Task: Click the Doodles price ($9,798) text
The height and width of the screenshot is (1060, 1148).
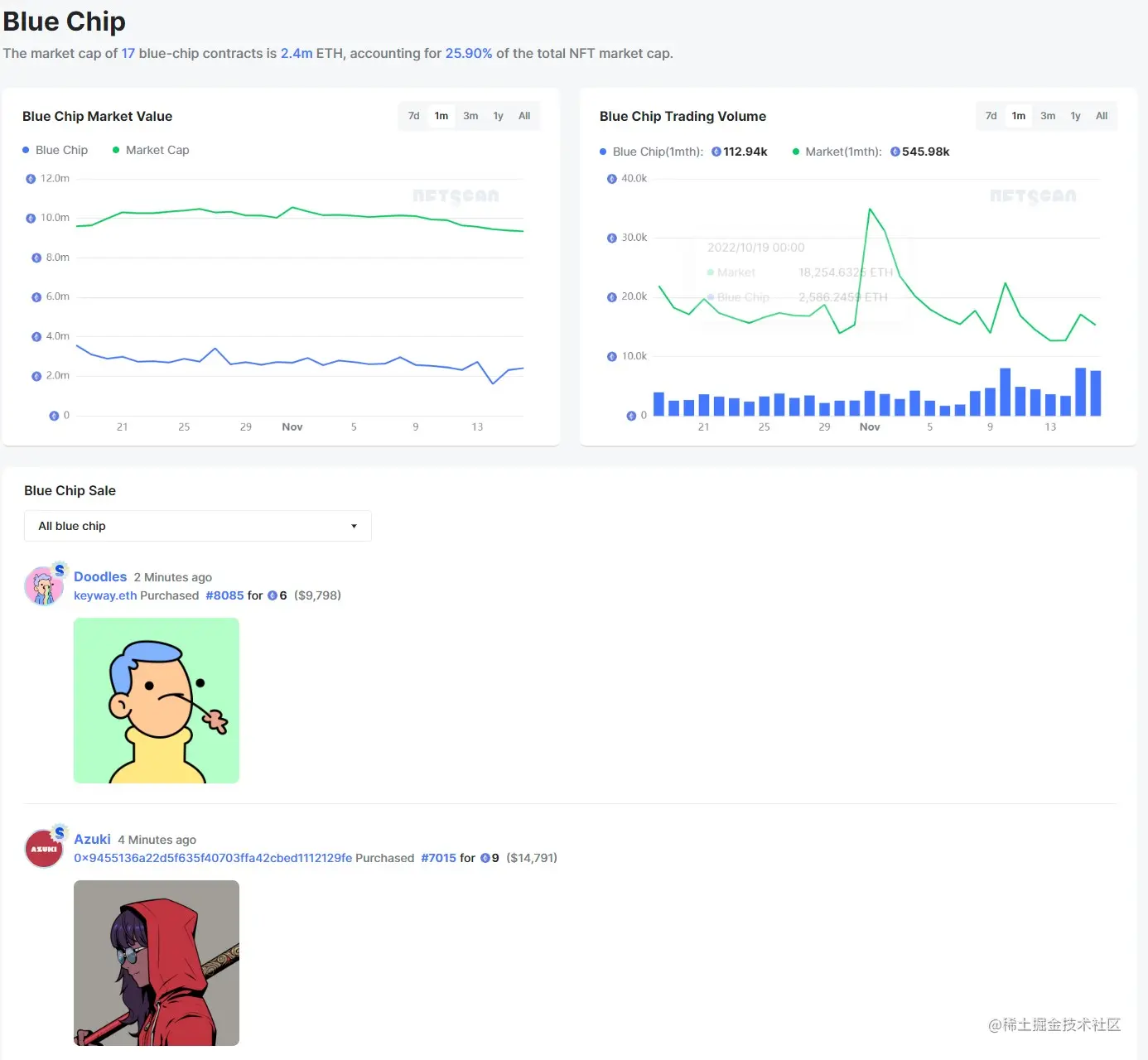Action: (317, 595)
